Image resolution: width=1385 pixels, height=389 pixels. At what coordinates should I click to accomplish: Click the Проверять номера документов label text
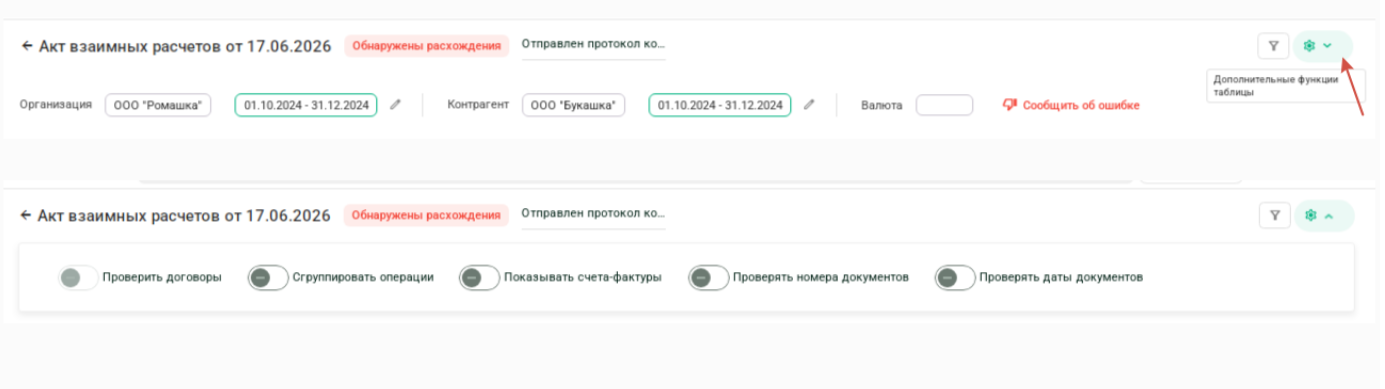click(x=821, y=277)
